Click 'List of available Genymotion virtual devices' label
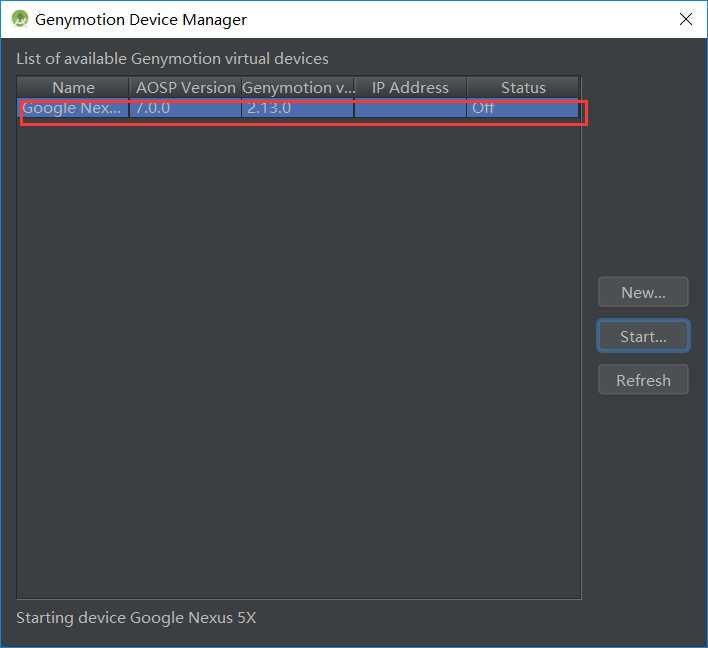The image size is (708, 648). (x=172, y=59)
